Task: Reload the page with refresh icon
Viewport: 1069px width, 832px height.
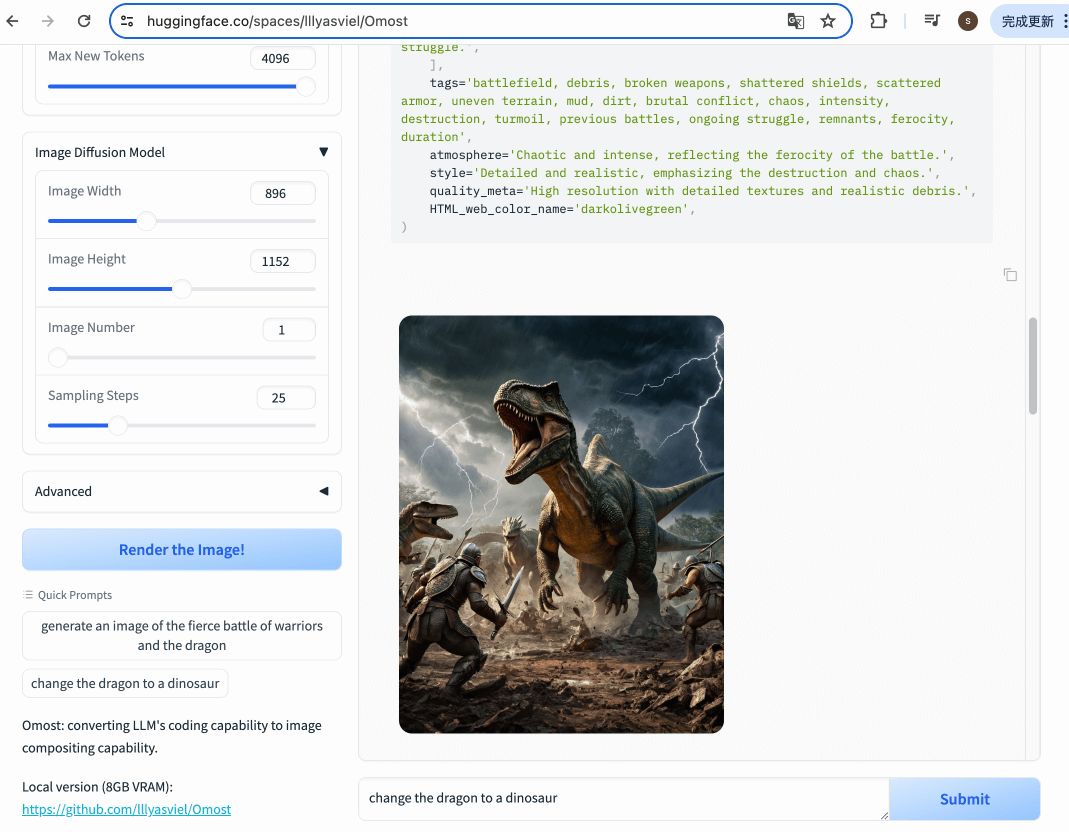Action: coord(84,21)
